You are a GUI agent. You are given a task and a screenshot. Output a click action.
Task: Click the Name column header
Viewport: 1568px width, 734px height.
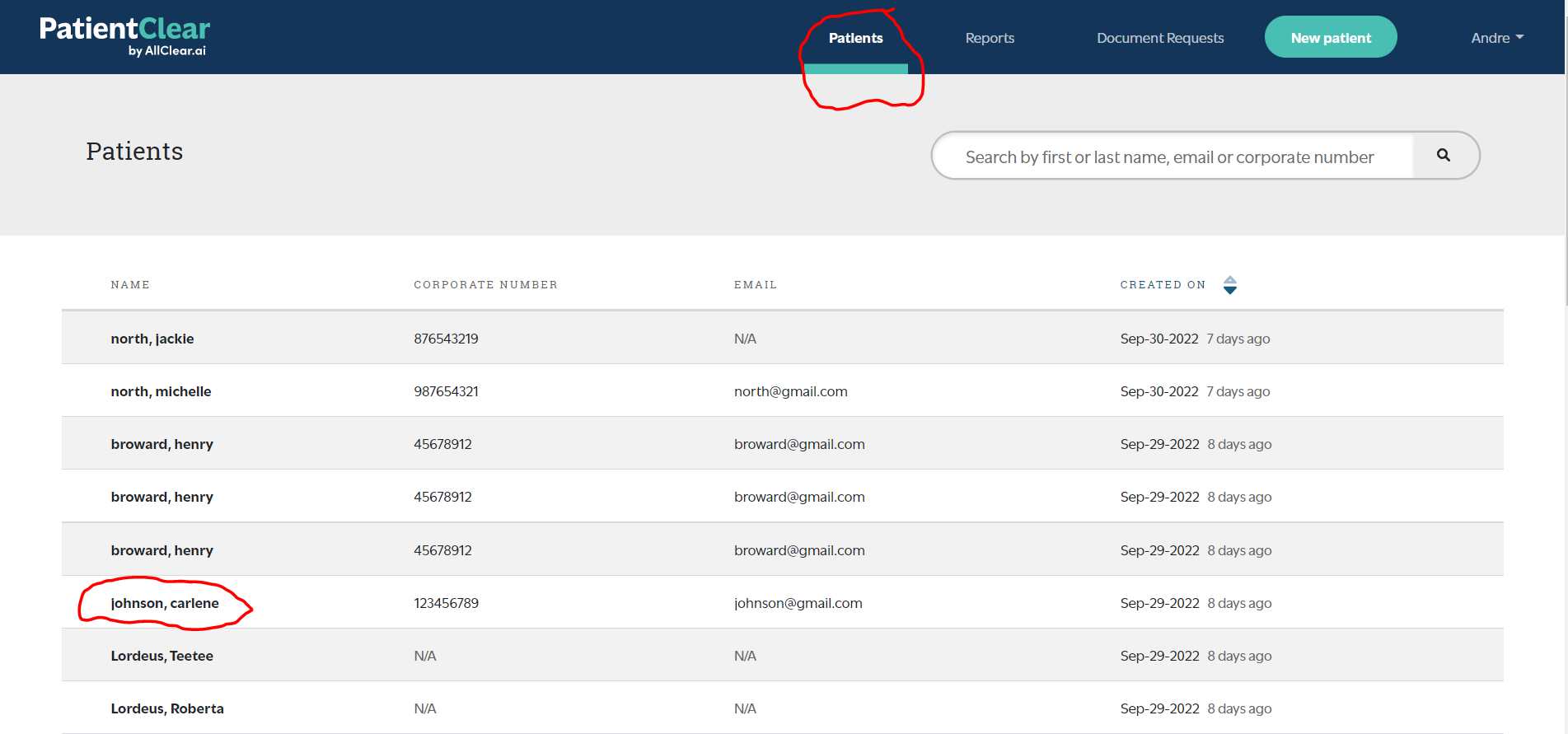click(130, 285)
